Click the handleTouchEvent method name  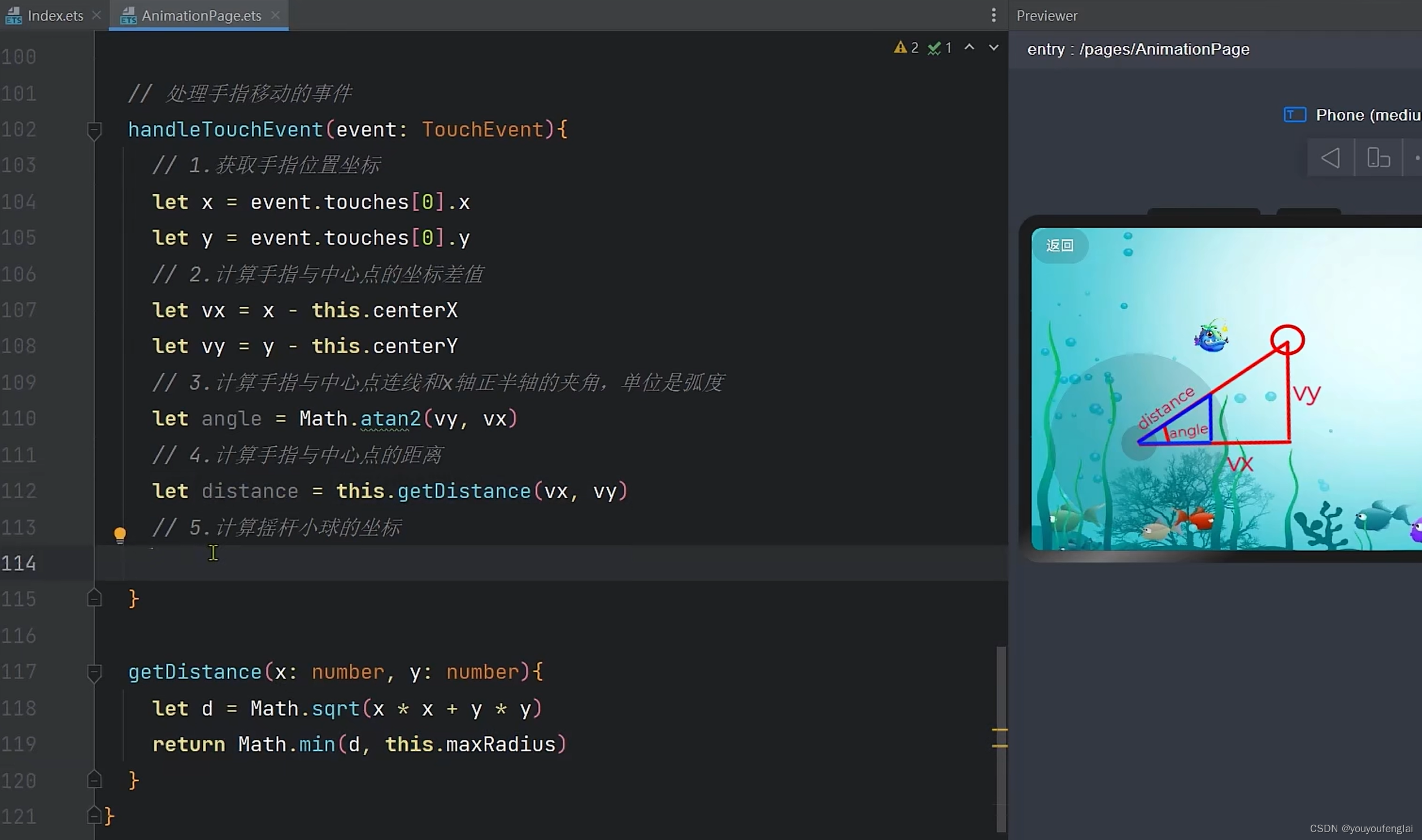pyautogui.click(x=225, y=129)
